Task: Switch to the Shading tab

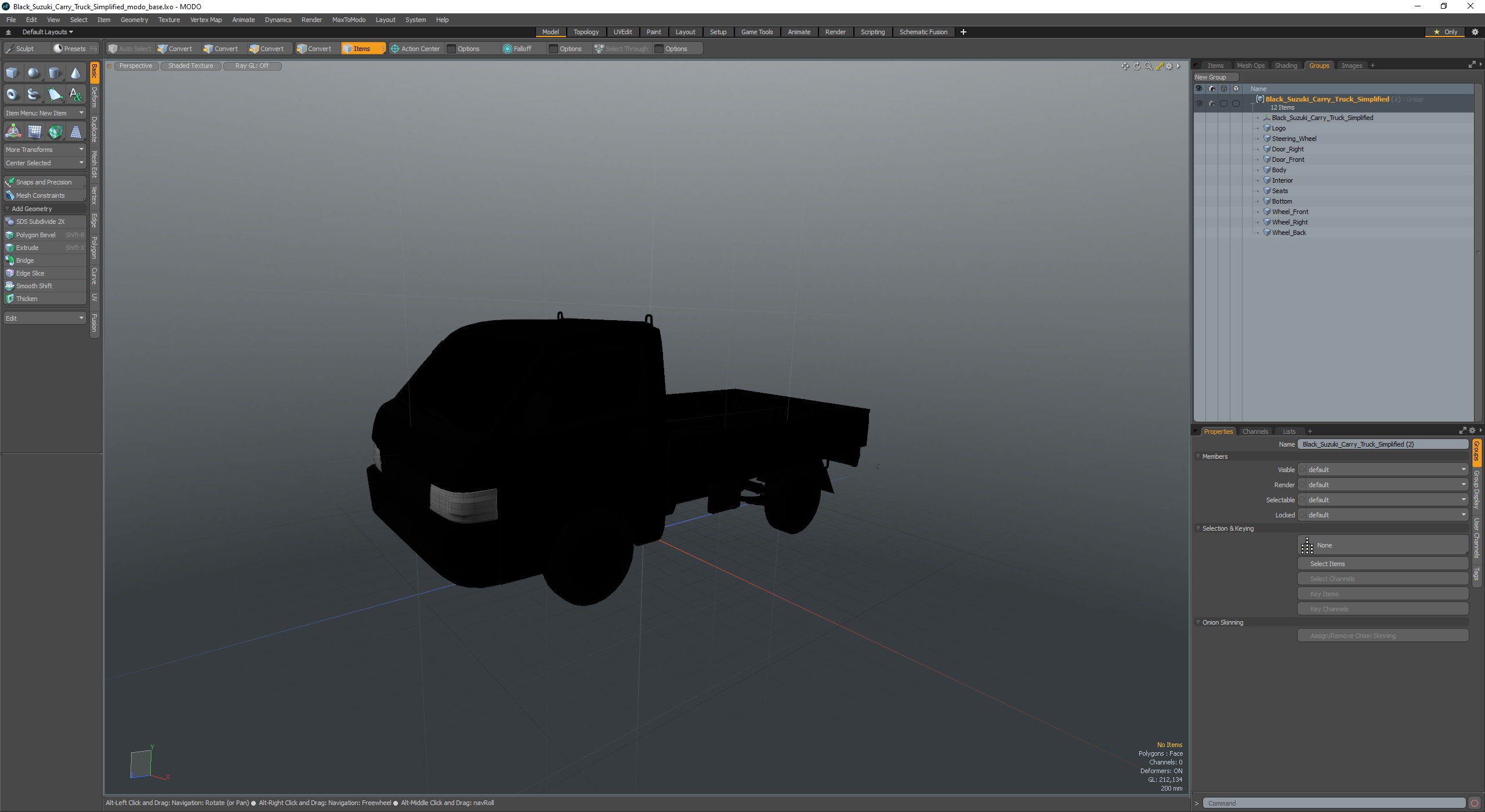Action: point(1285,66)
